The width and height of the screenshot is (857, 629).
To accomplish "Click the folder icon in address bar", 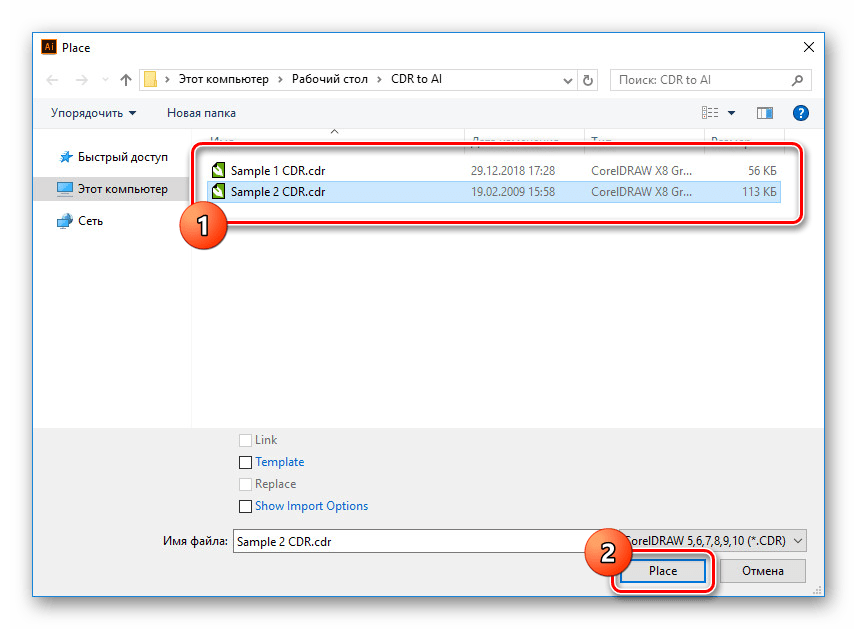I will (x=150, y=80).
